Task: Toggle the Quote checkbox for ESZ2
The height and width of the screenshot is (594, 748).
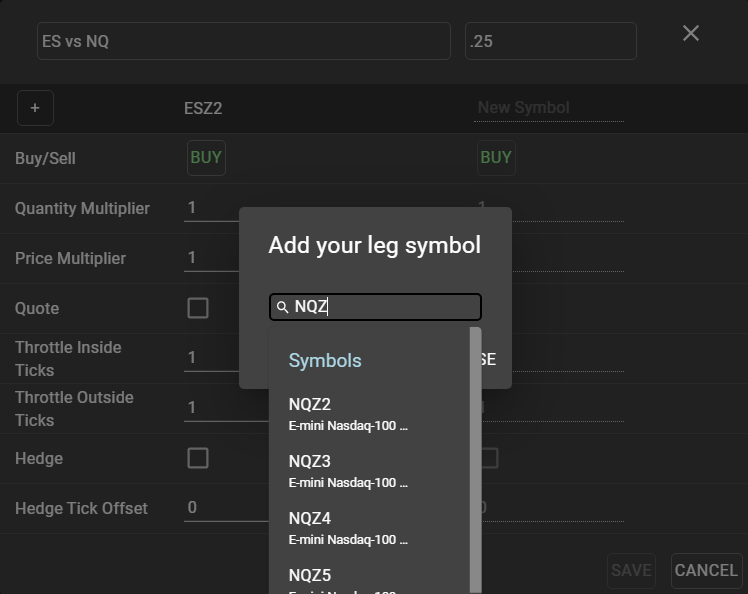Action: pyautogui.click(x=198, y=308)
